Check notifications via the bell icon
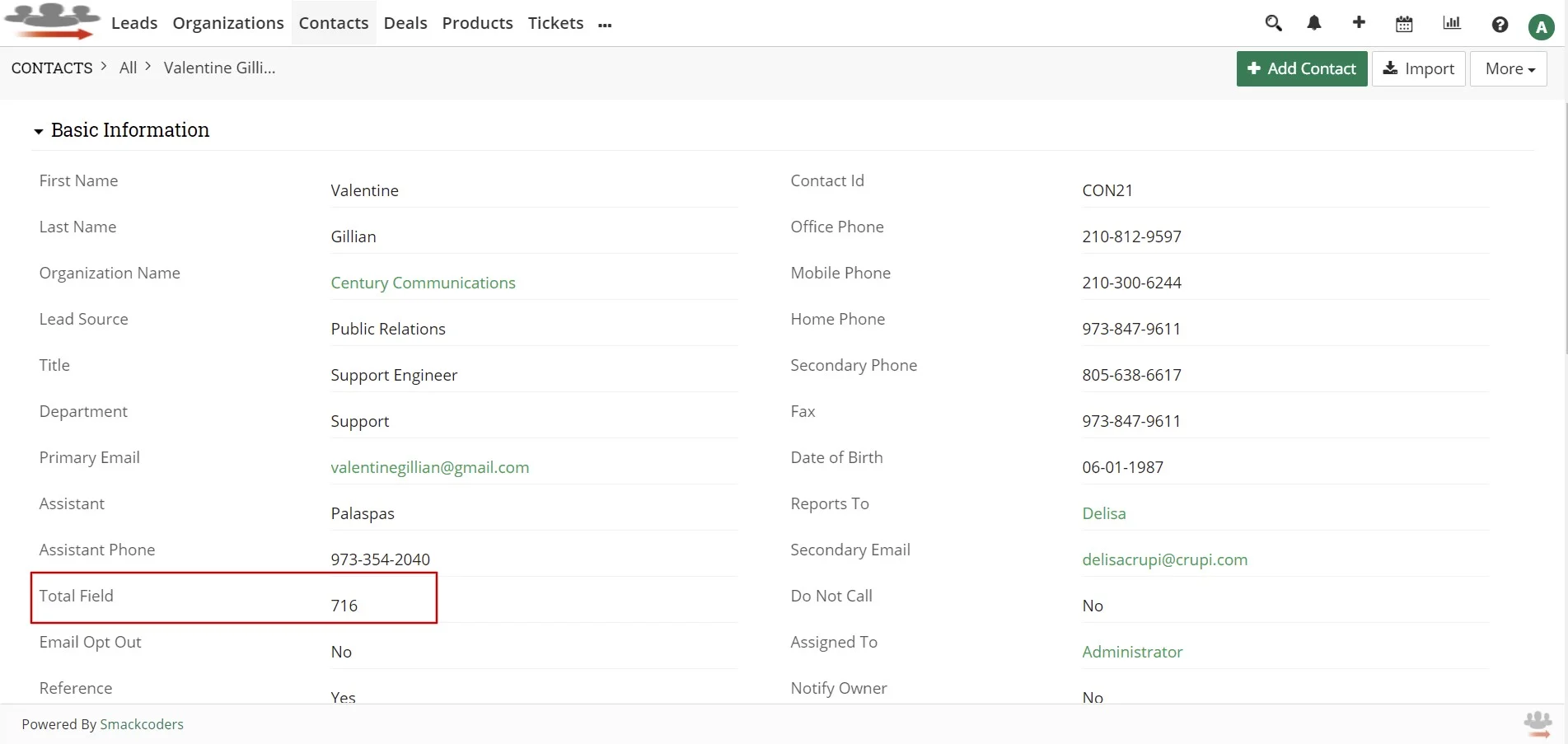This screenshot has width=1568, height=744. click(x=1313, y=23)
